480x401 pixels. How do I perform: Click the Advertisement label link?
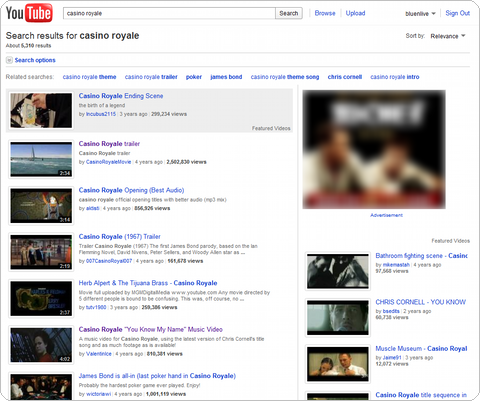tap(386, 215)
